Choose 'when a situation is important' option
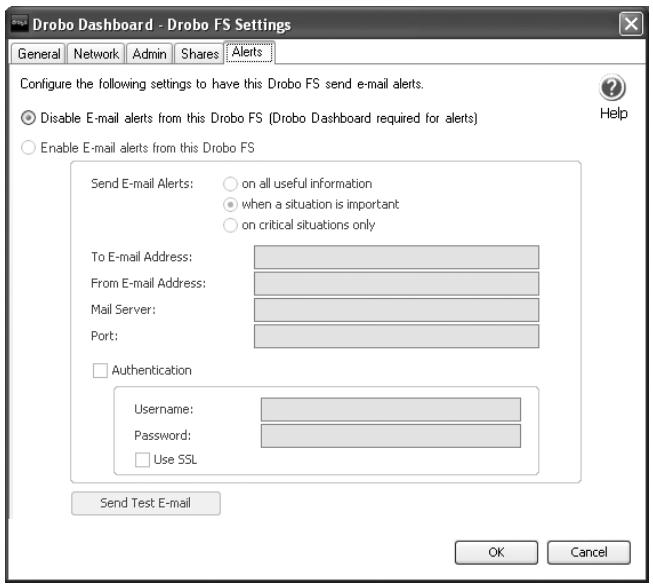Image resolution: width=653 pixels, height=587 pixels. [x=230, y=204]
